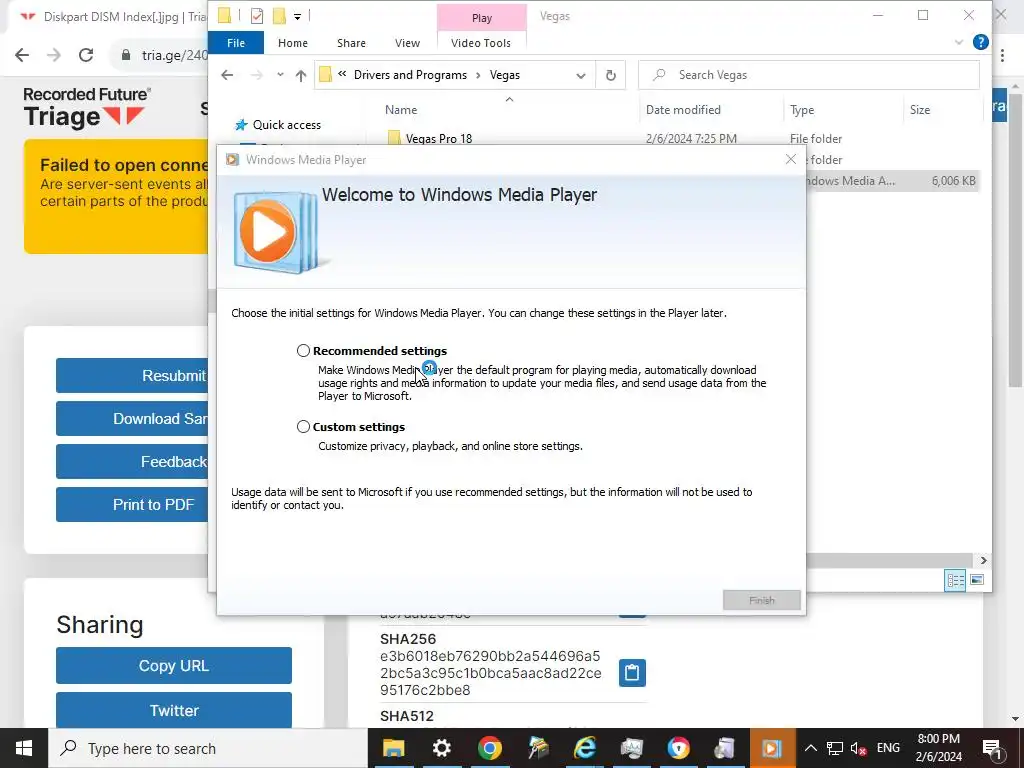Open Internet Explorer from the taskbar

click(584, 748)
